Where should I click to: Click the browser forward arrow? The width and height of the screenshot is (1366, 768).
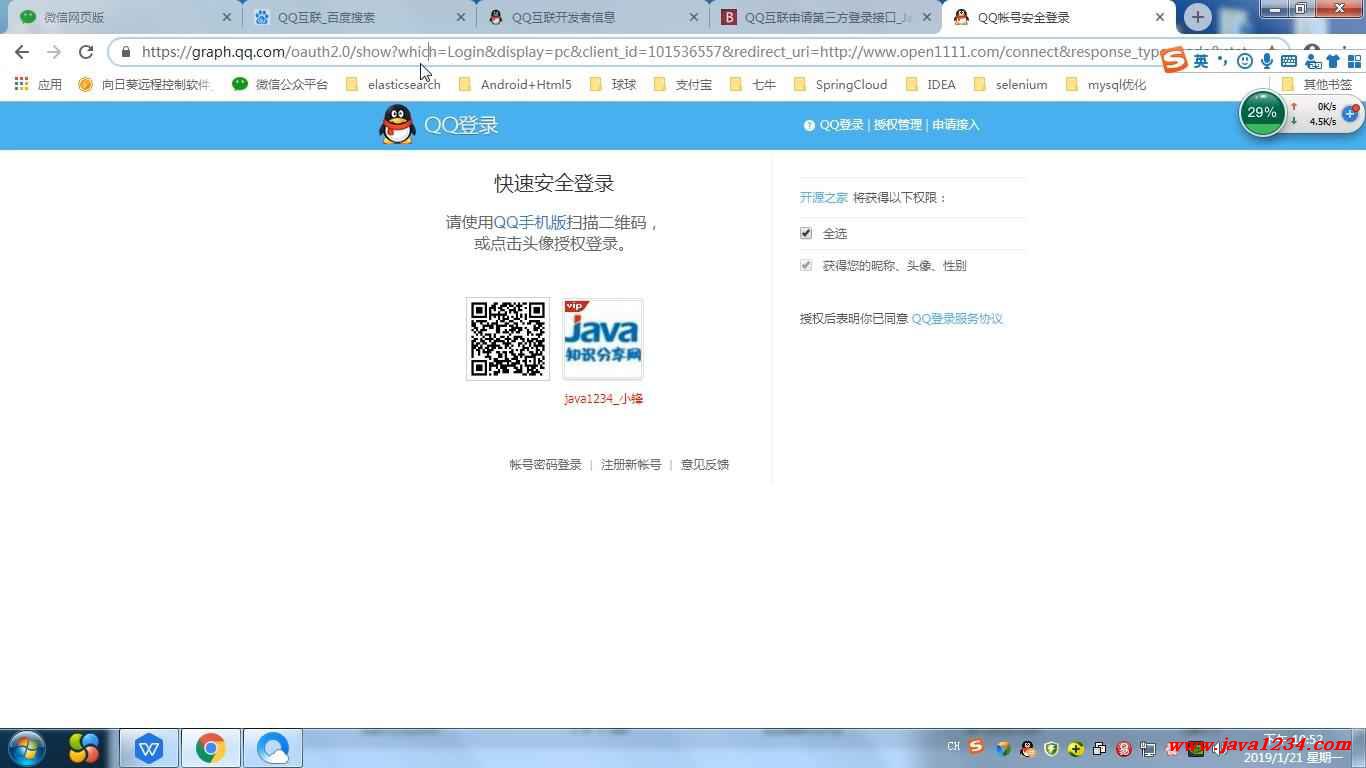click(x=54, y=52)
